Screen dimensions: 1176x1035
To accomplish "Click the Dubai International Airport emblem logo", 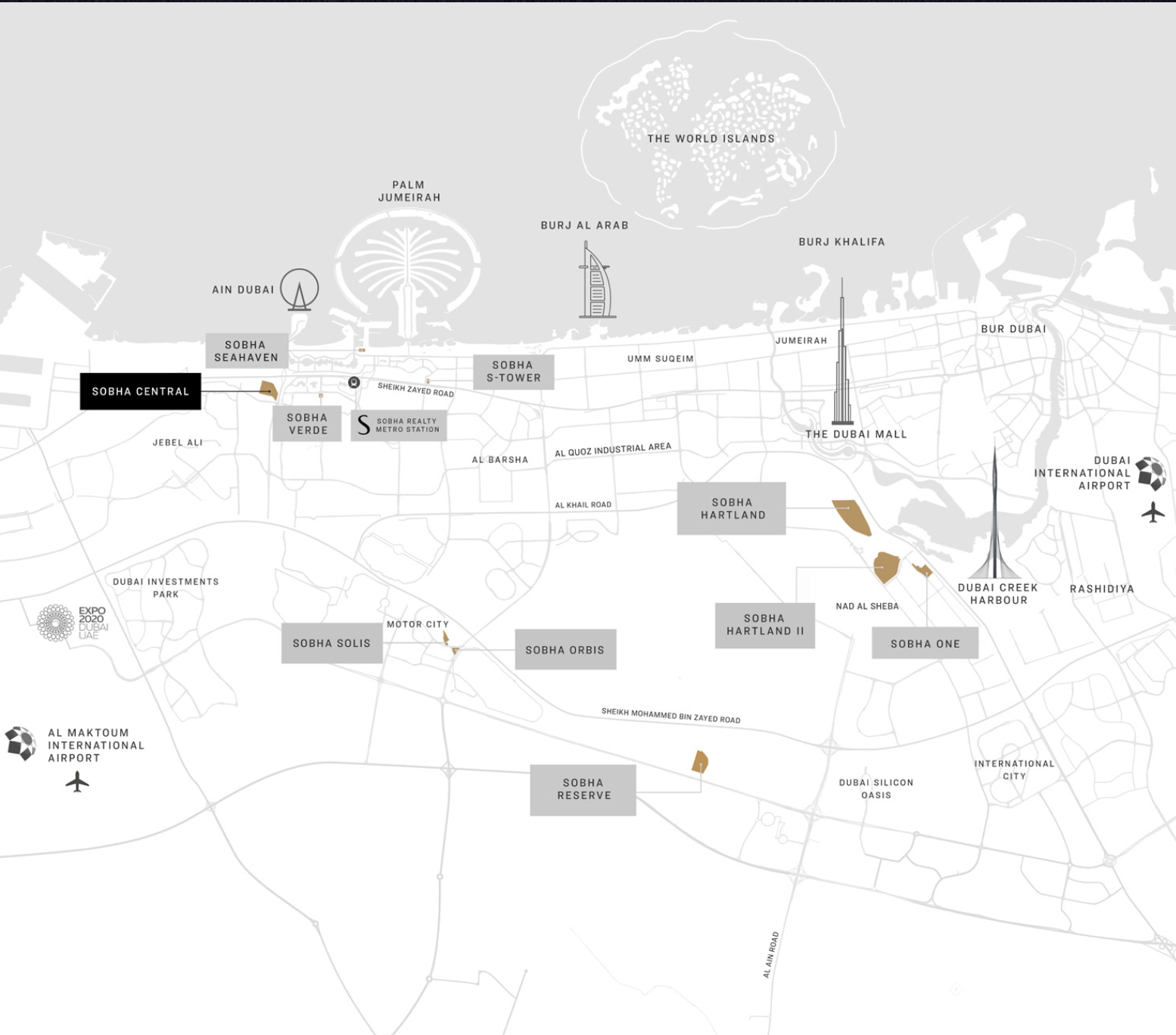I will pyautogui.click(x=1151, y=474).
